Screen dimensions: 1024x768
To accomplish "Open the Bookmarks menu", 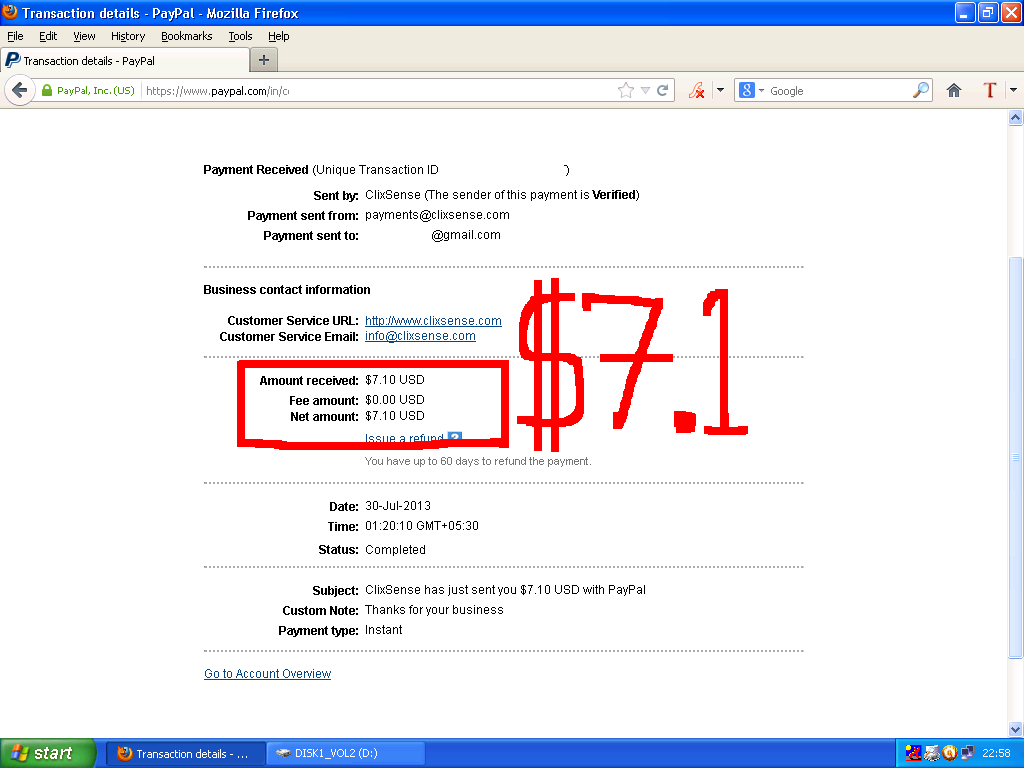I will tap(187, 36).
